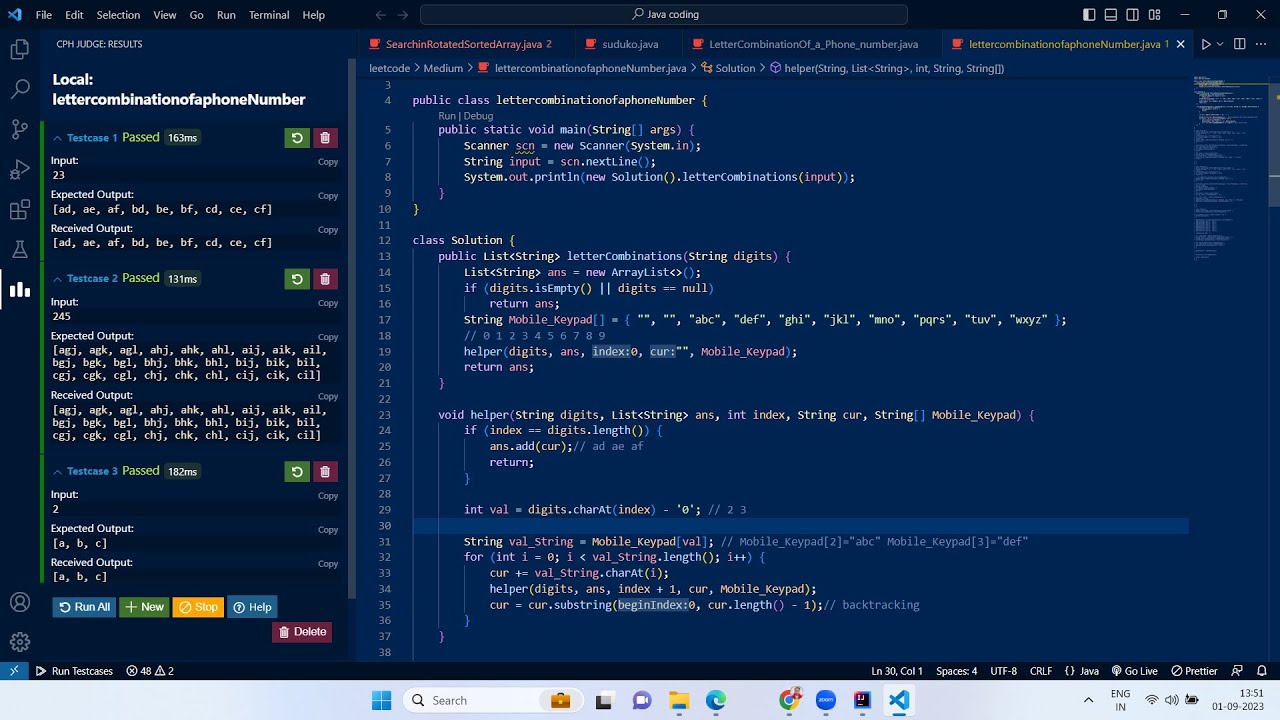Image resolution: width=1280 pixels, height=720 pixels.
Task: Click remote window icon in status bar
Action: pyautogui.click(x=14, y=671)
